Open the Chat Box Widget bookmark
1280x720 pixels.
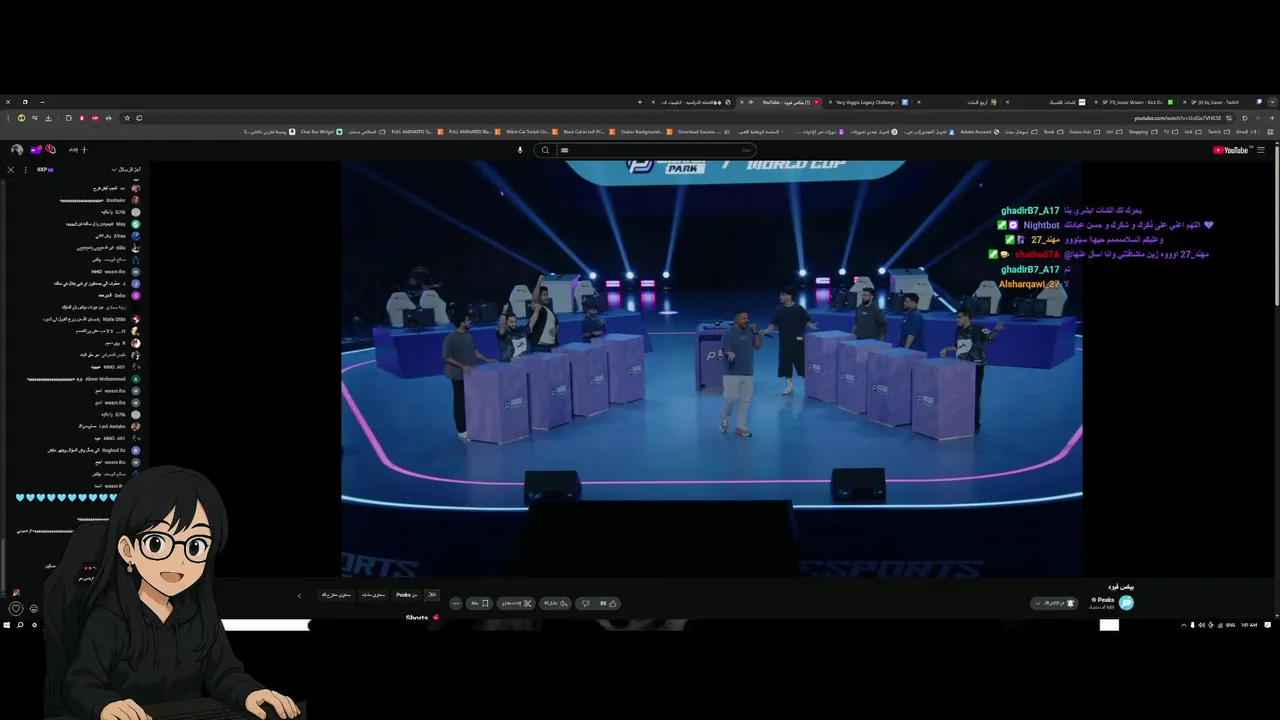click(x=322, y=131)
